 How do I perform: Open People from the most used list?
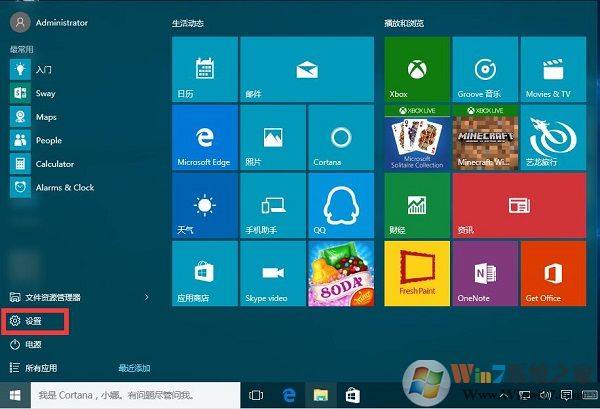(36, 140)
